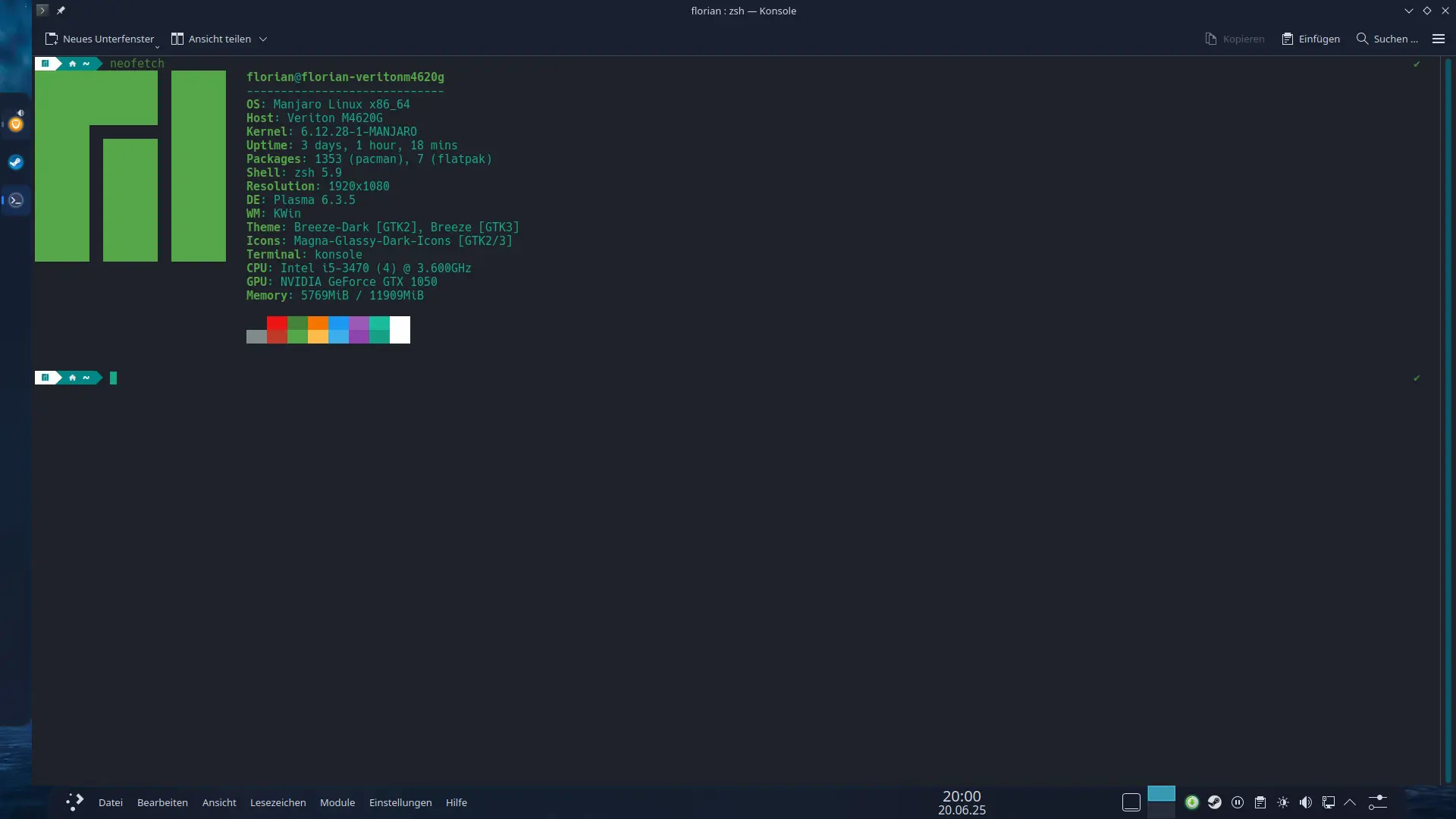Toggle the media pause tray button
Image resolution: width=1456 pixels, height=819 pixels.
[1238, 802]
